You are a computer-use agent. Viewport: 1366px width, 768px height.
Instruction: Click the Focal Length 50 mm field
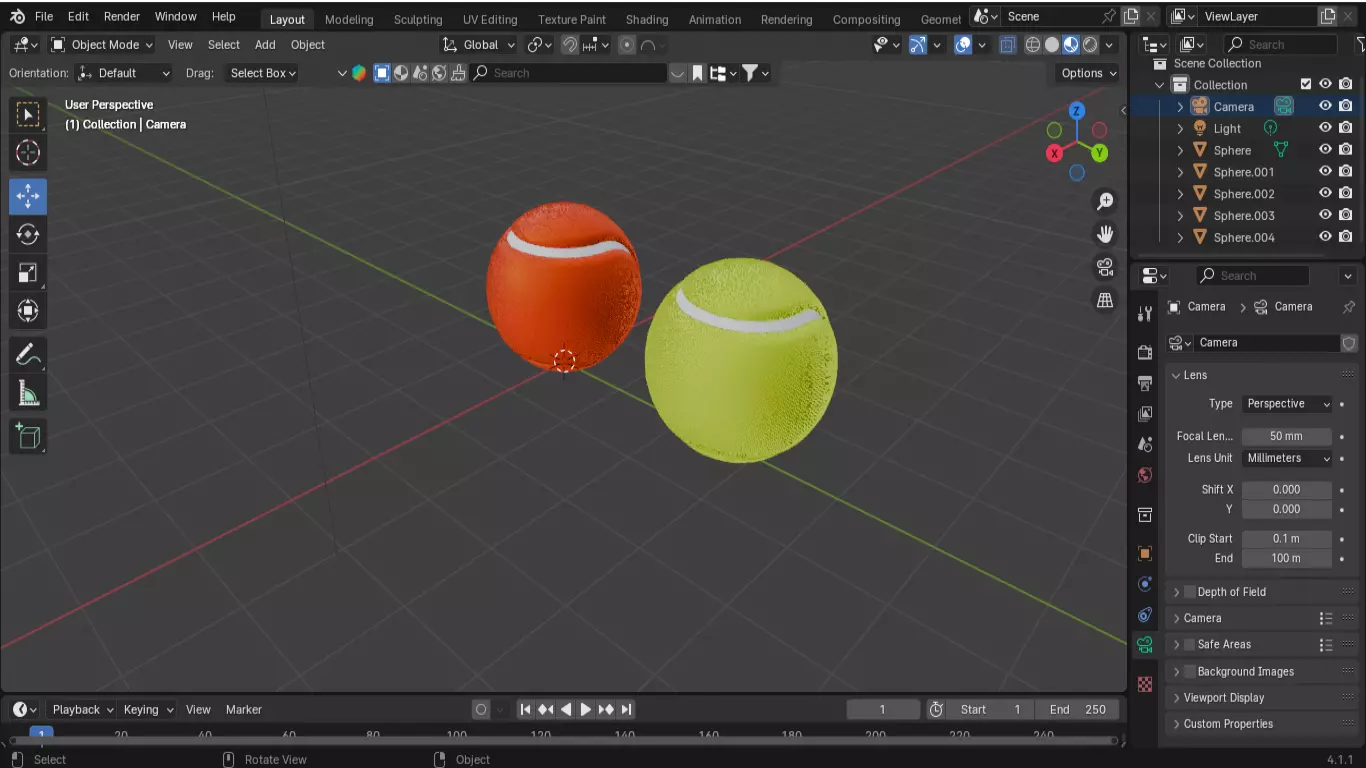coord(1287,436)
